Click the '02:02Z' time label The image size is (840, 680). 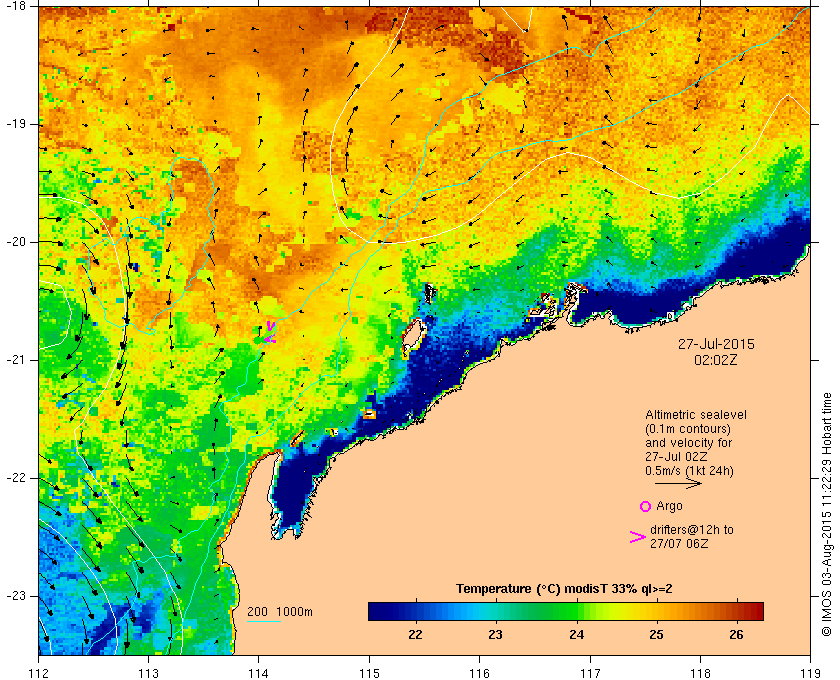(716, 360)
